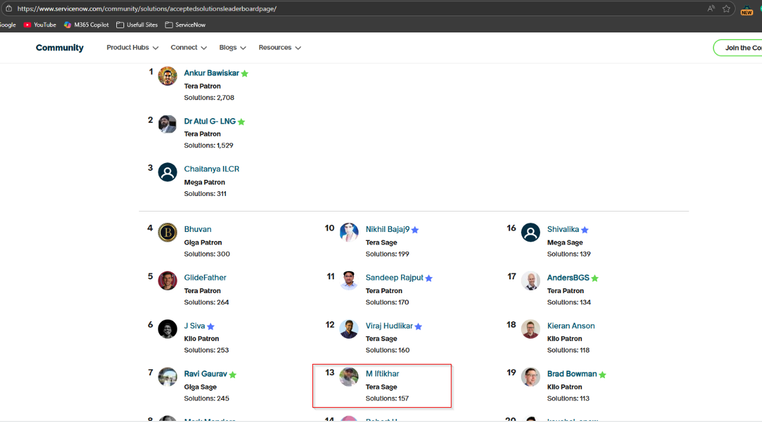Click the read aloud icon in address bar
Screen dimensions: 762x422
point(711,9)
